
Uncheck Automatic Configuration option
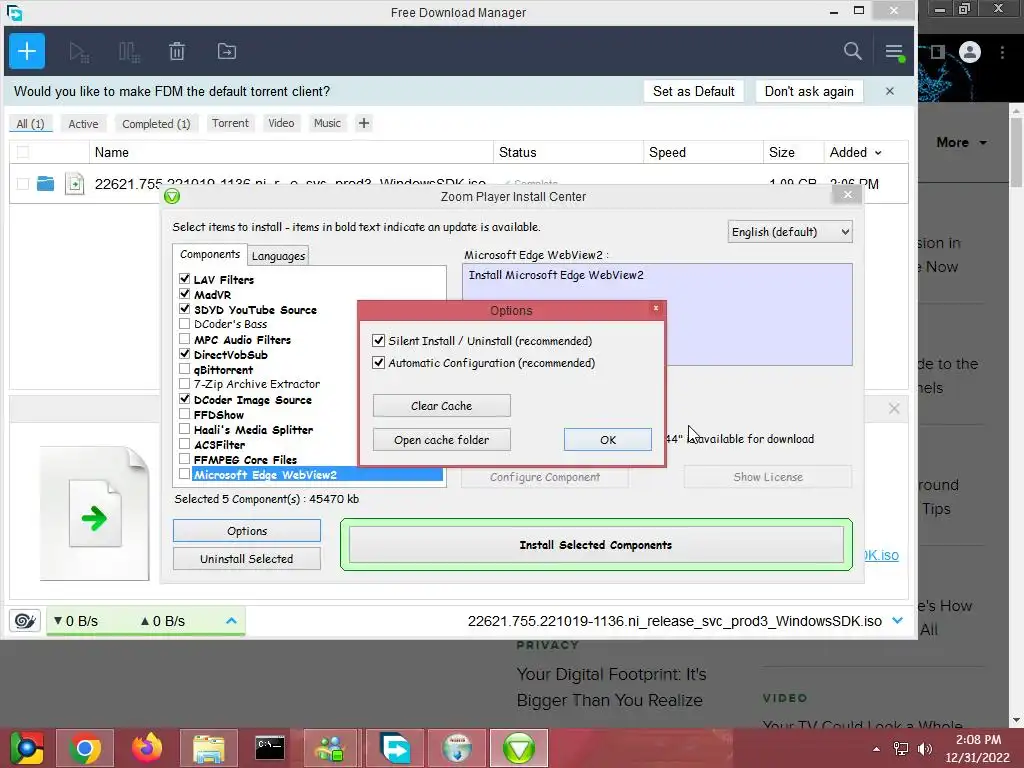tap(378, 362)
